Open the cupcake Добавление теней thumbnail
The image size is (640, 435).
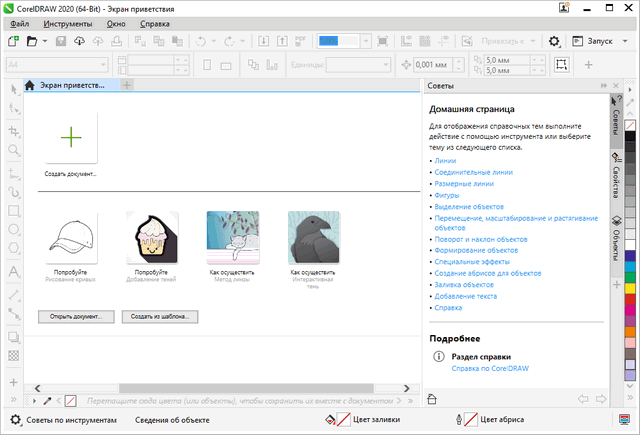click(152, 236)
